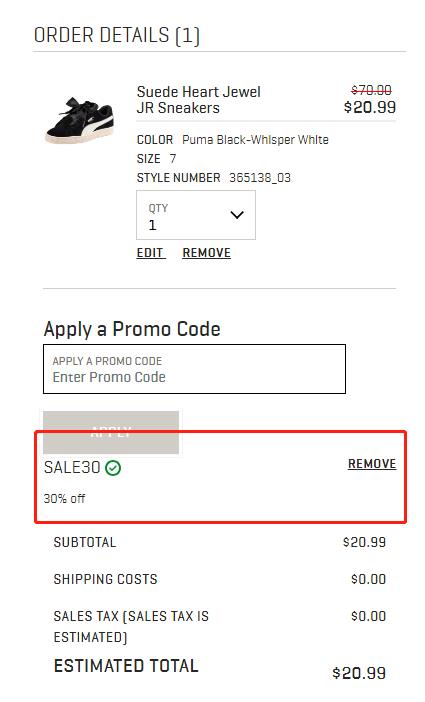Remove the sneakers from the order
Viewport: 425px width, 702px height.
click(206, 253)
